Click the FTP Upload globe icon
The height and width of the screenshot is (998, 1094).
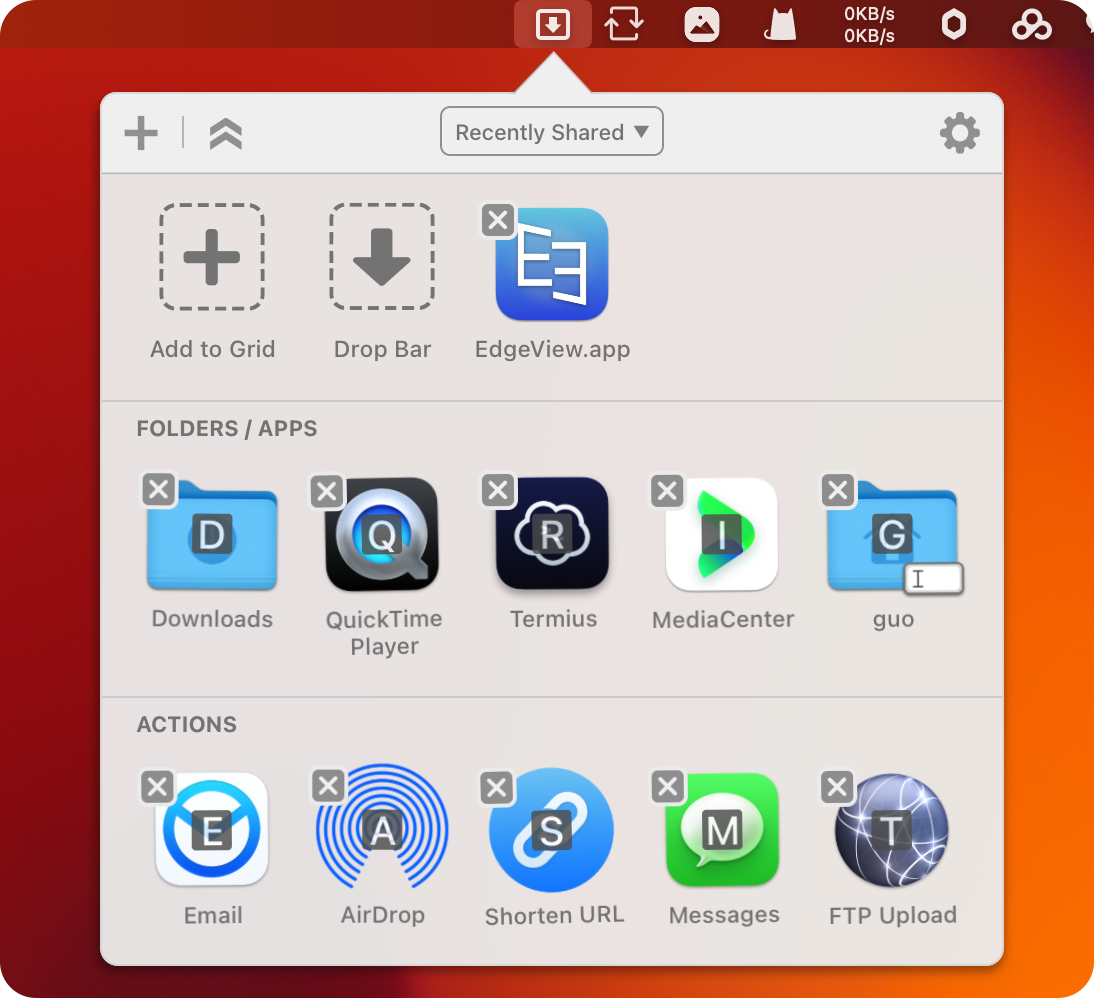click(x=892, y=830)
